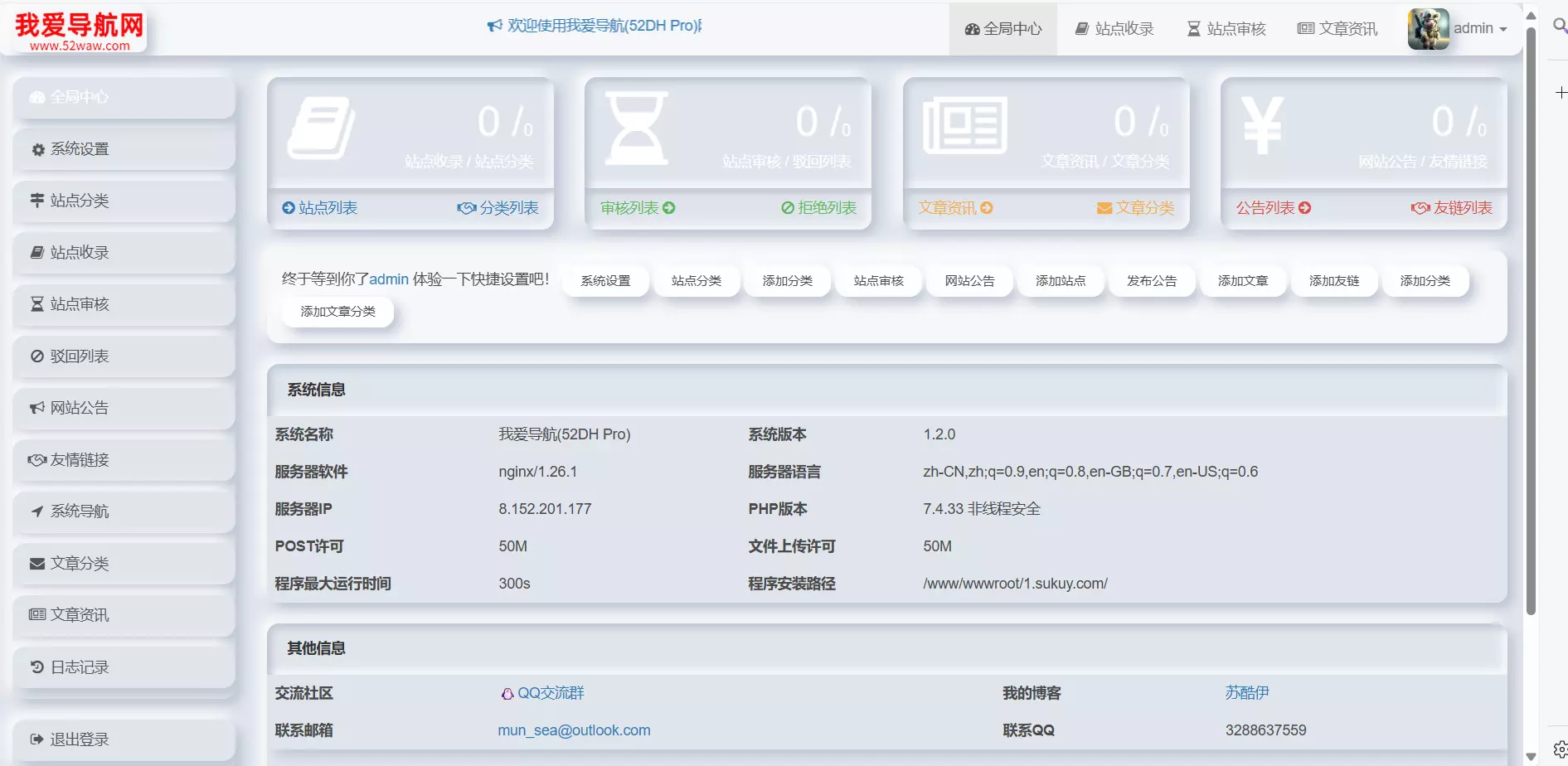Click the newspaper icon on 文章资讯 card
The image size is (1568, 766).
coord(967,126)
